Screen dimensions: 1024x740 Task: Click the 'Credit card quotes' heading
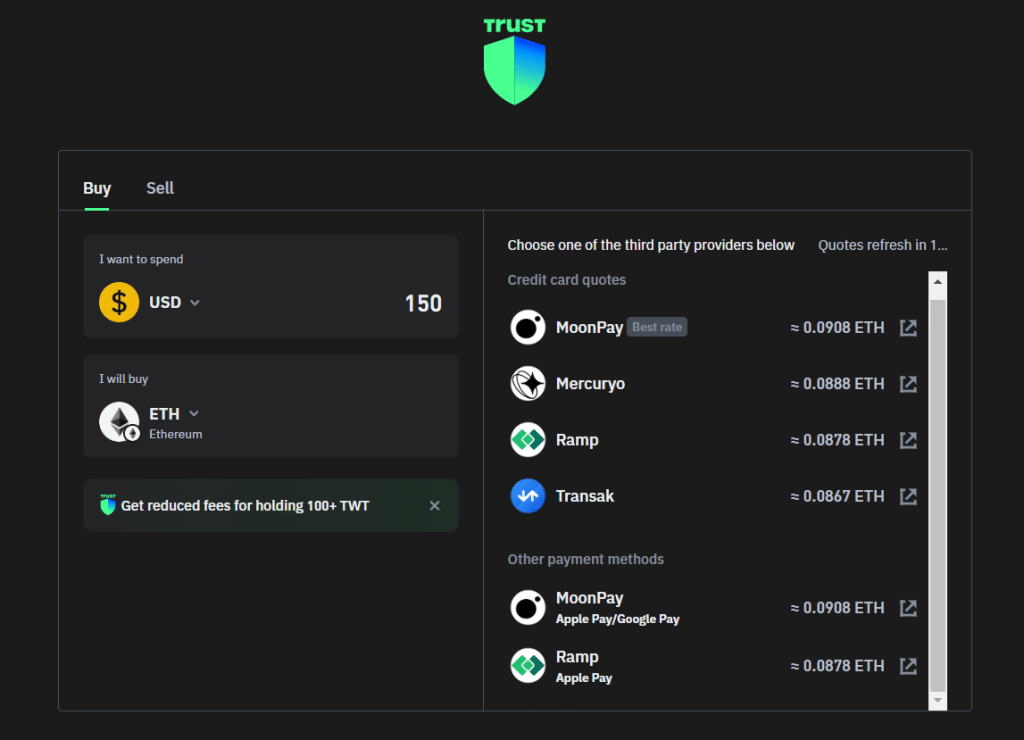(x=566, y=280)
